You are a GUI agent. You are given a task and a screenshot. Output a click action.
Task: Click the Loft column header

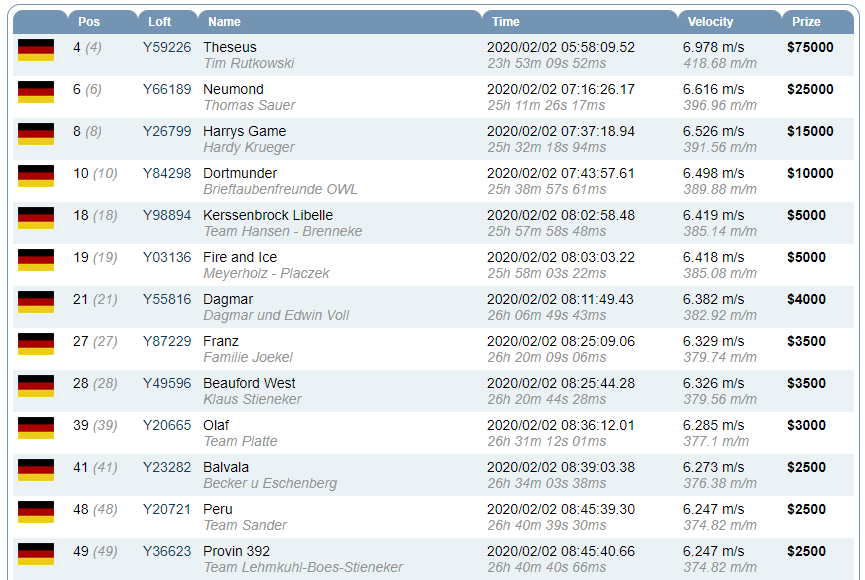[x=160, y=22]
